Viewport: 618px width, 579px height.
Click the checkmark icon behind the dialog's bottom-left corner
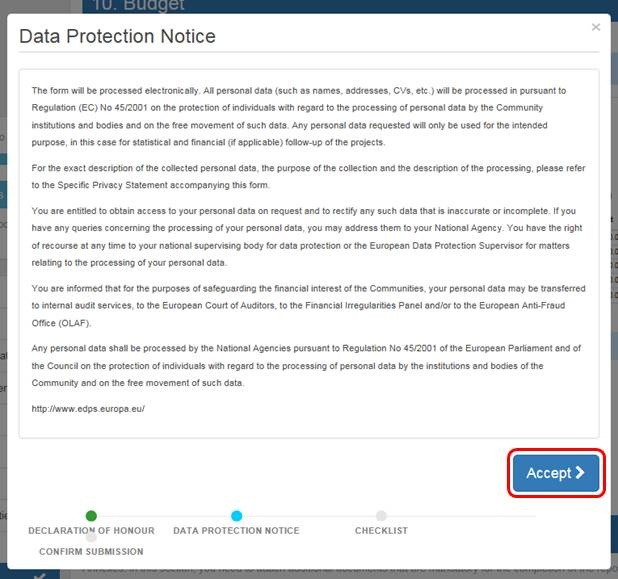coord(38,574)
